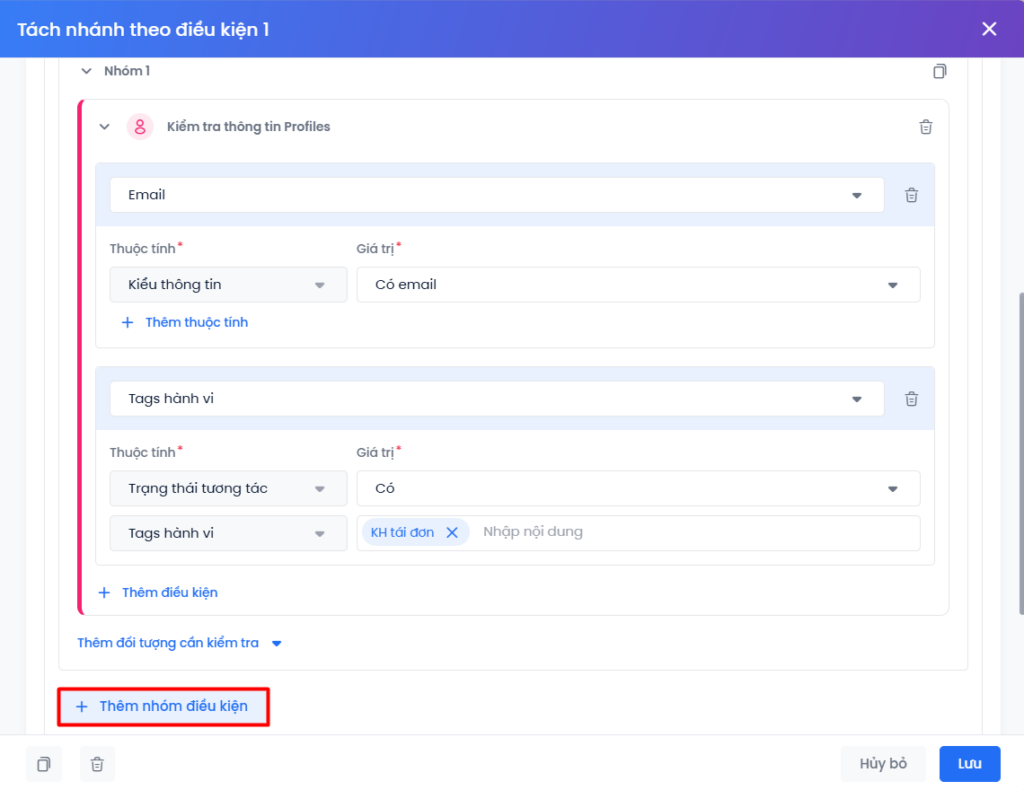This screenshot has width=1024, height=790.
Task: Click the Kiểm tra thông tin Profiles heading
Action: [248, 127]
